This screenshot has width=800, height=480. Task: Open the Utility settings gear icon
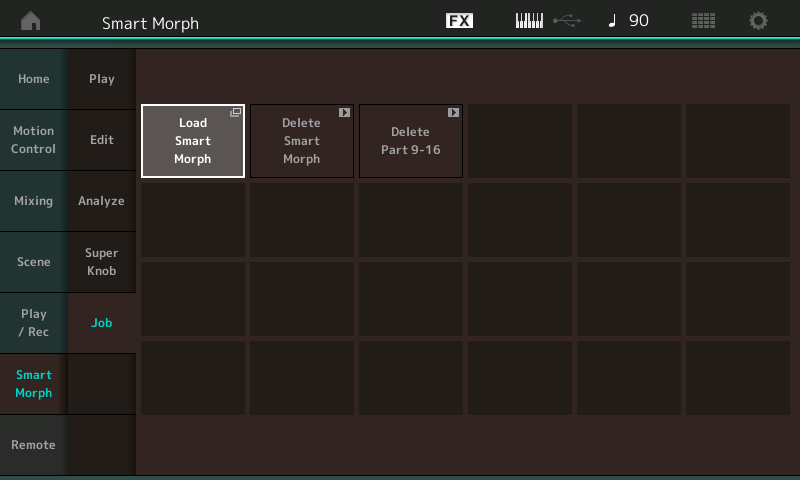759,21
